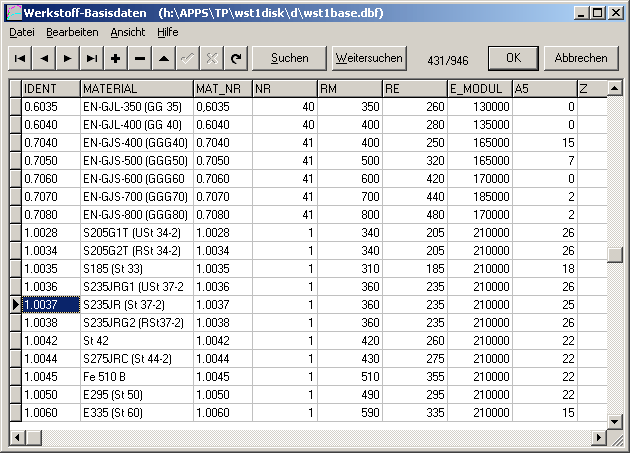
Task: Select the row for Fe 510 B
Action: click(x=136, y=377)
